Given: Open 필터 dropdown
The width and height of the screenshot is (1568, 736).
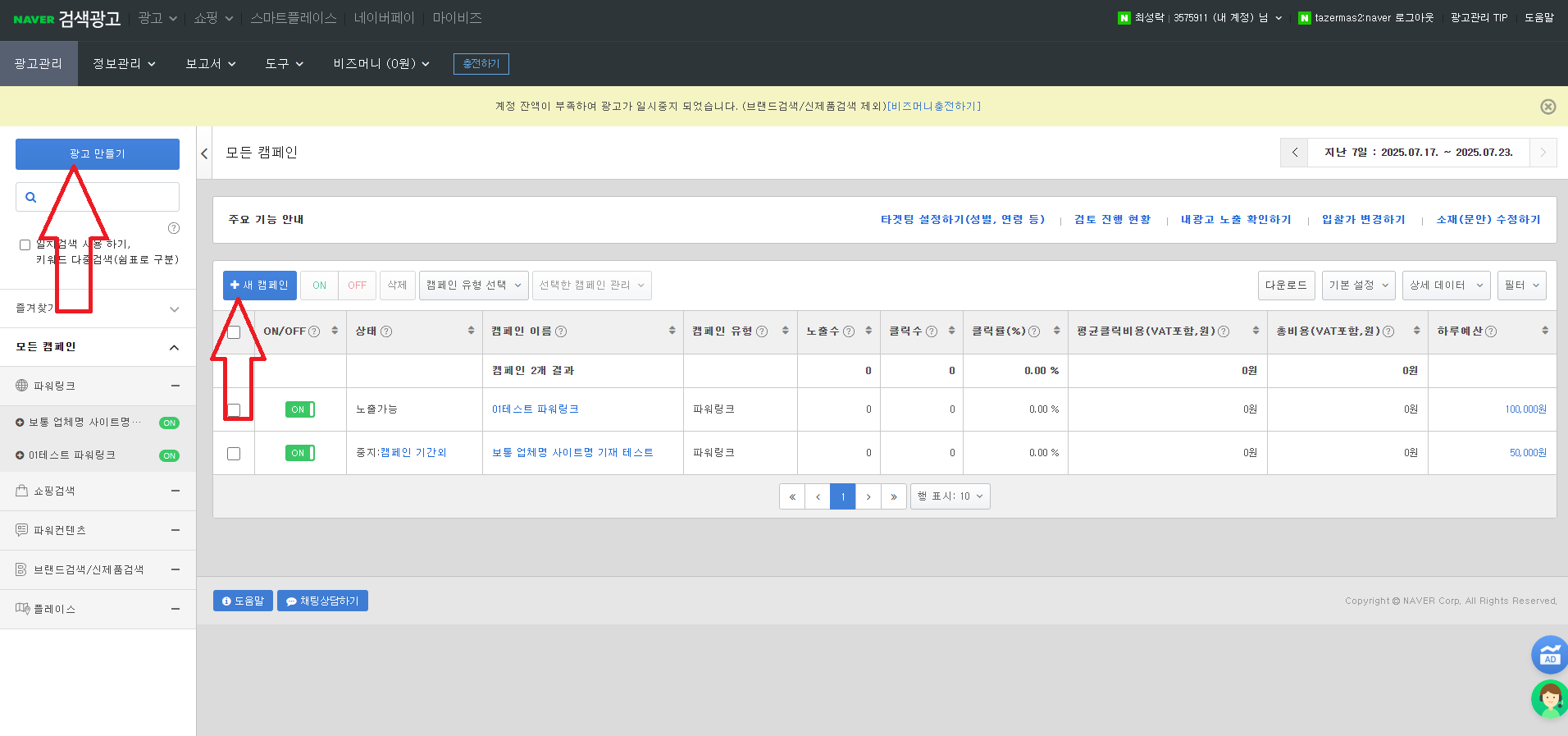Looking at the screenshot, I should (x=1521, y=286).
